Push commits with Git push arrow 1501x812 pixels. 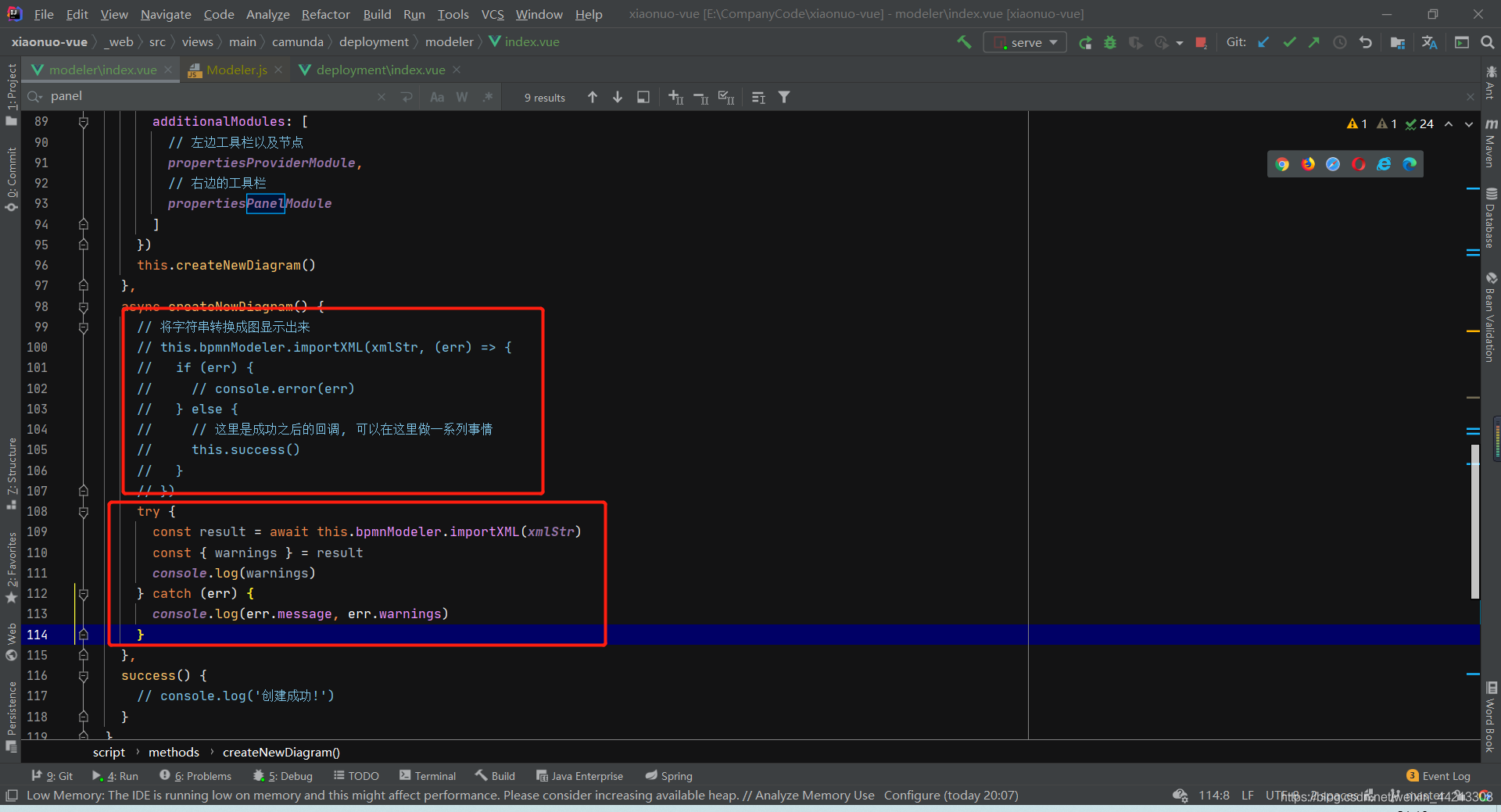1314,42
